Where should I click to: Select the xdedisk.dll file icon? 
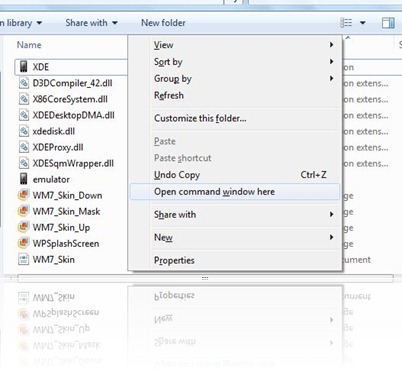pyautogui.click(x=24, y=131)
